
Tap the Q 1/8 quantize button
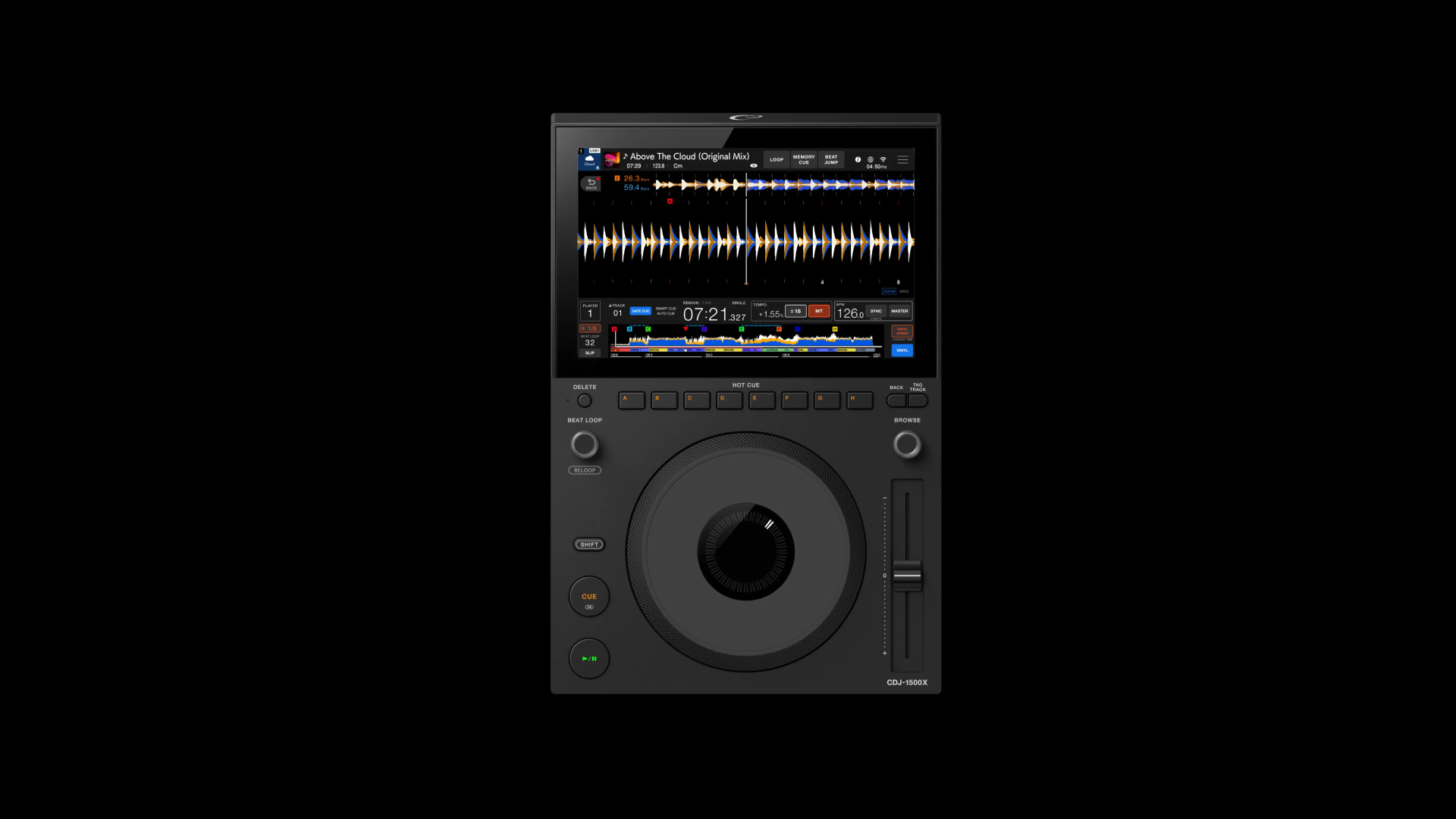(590, 328)
